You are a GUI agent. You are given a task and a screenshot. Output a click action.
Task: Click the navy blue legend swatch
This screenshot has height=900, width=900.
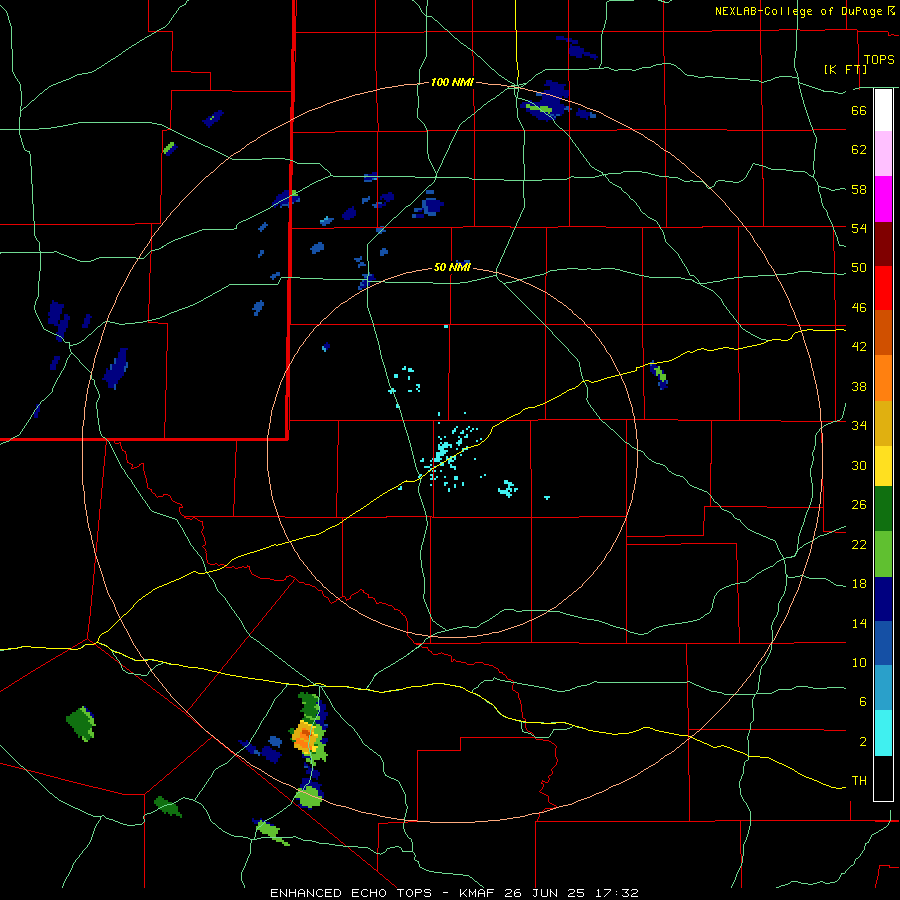click(883, 599)
